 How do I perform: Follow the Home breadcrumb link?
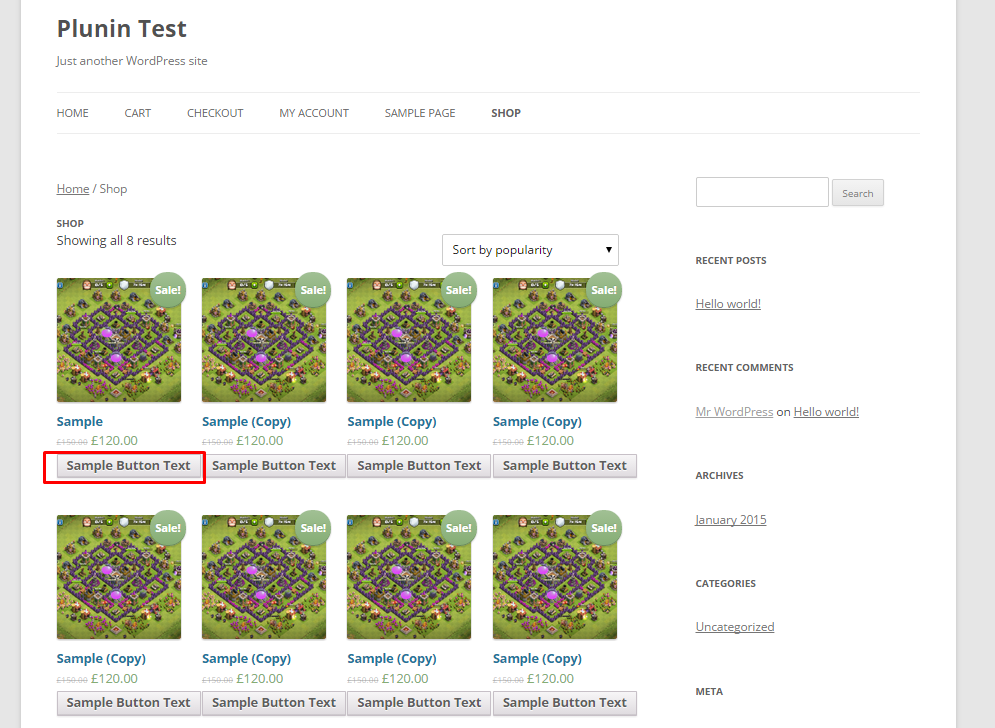[73, 189]
